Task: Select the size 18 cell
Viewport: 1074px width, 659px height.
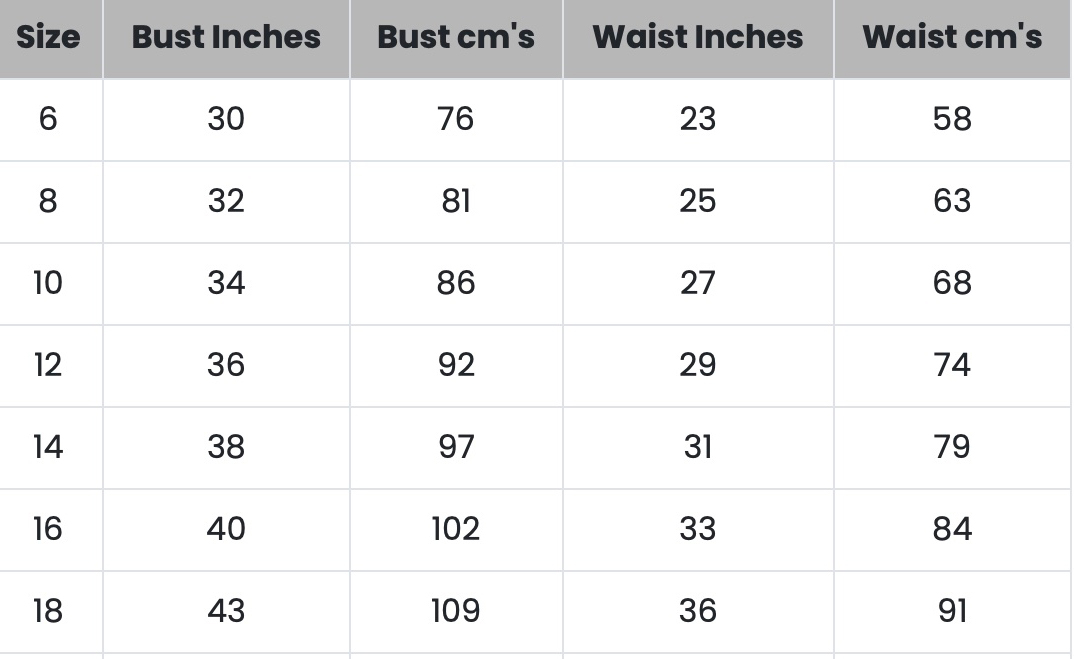Action: [48, 611]
